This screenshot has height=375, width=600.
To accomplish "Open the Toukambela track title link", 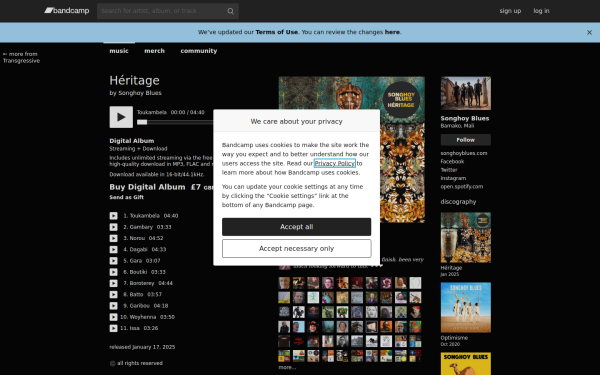I will tap(144, 216).
